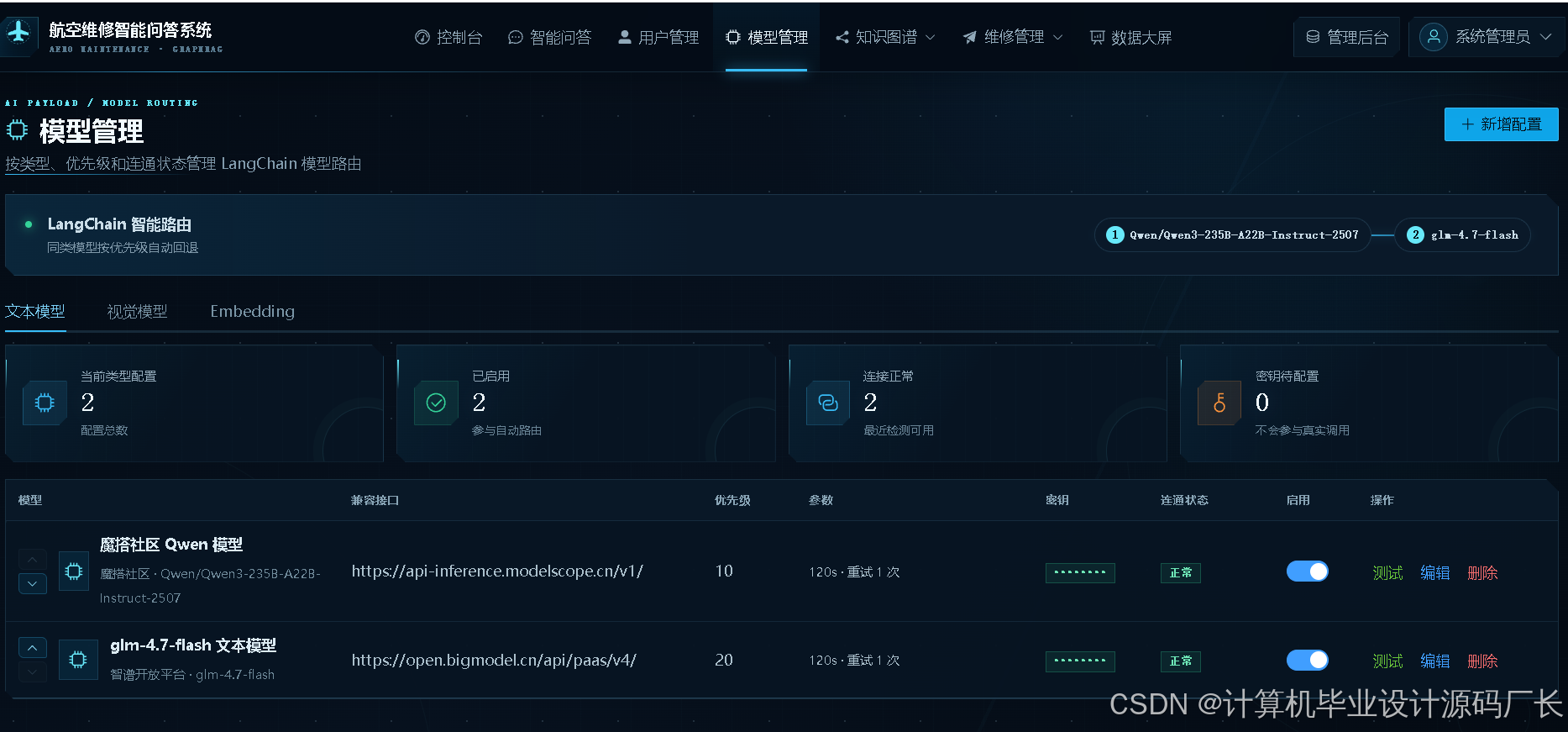
Task: Click priority value 20
Action: (724, 661)
